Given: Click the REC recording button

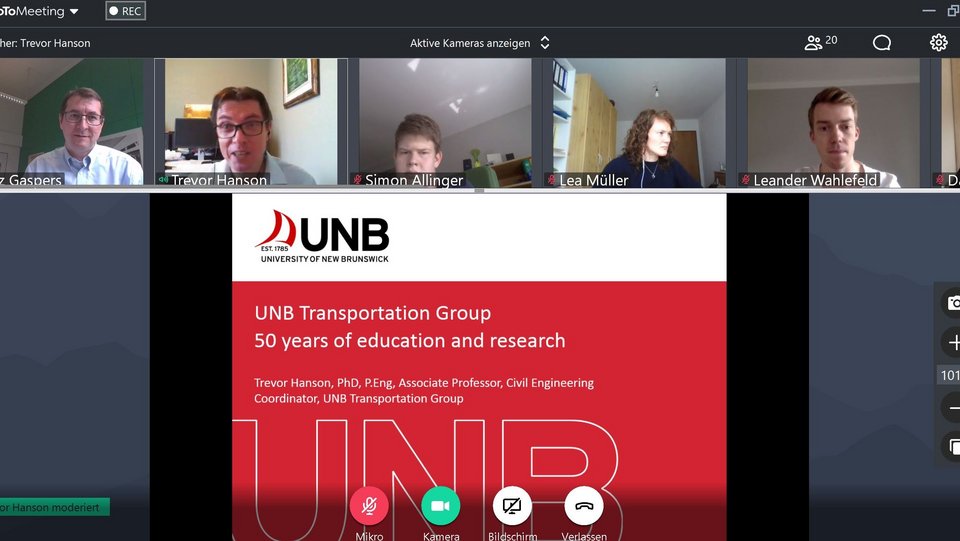Looking at the screenshot, I should (125, 11).
